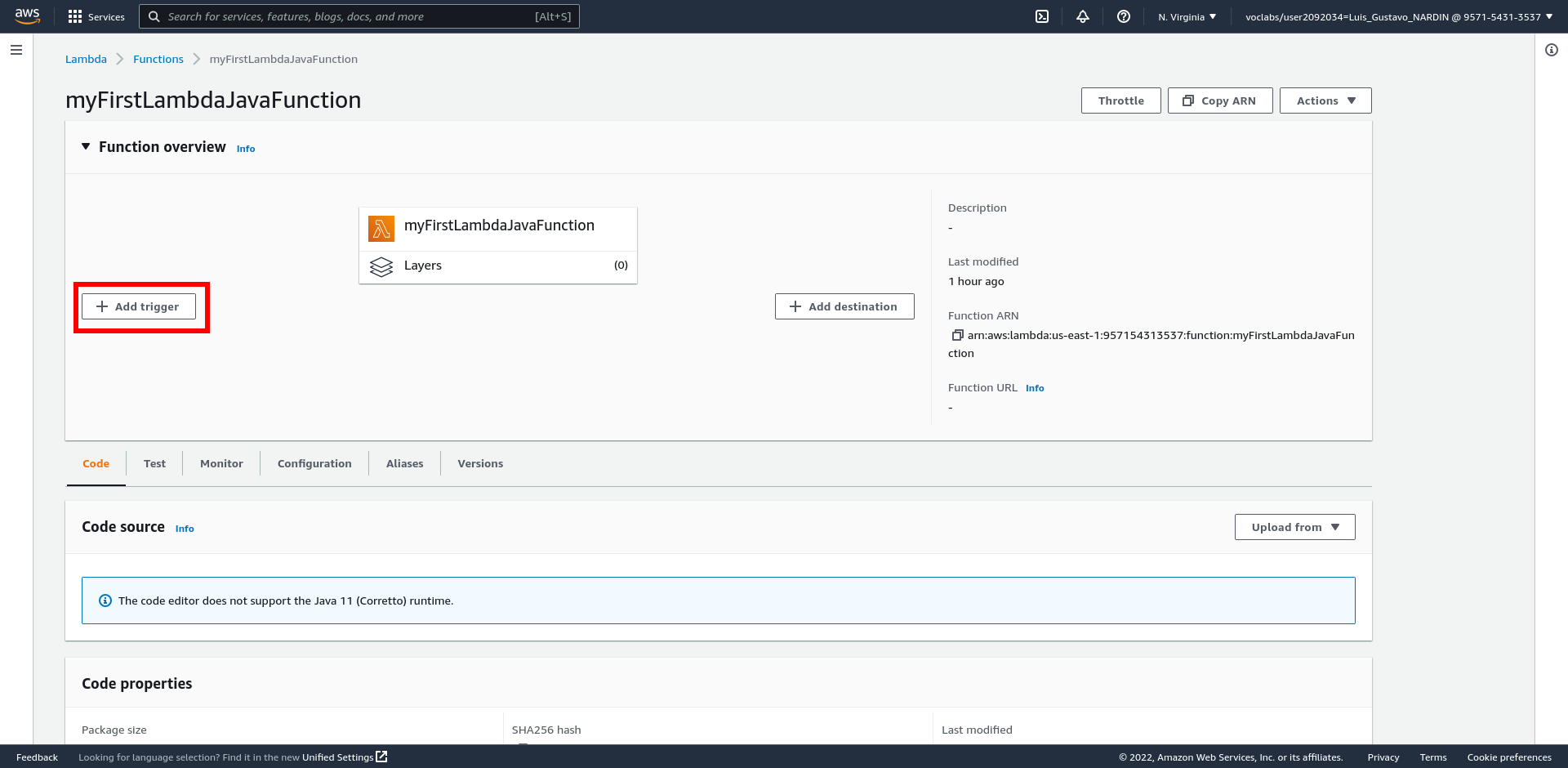This screenshot has width=1568, height=768.
Task: Select the Layers stack icon
Action: coord(381,266)
